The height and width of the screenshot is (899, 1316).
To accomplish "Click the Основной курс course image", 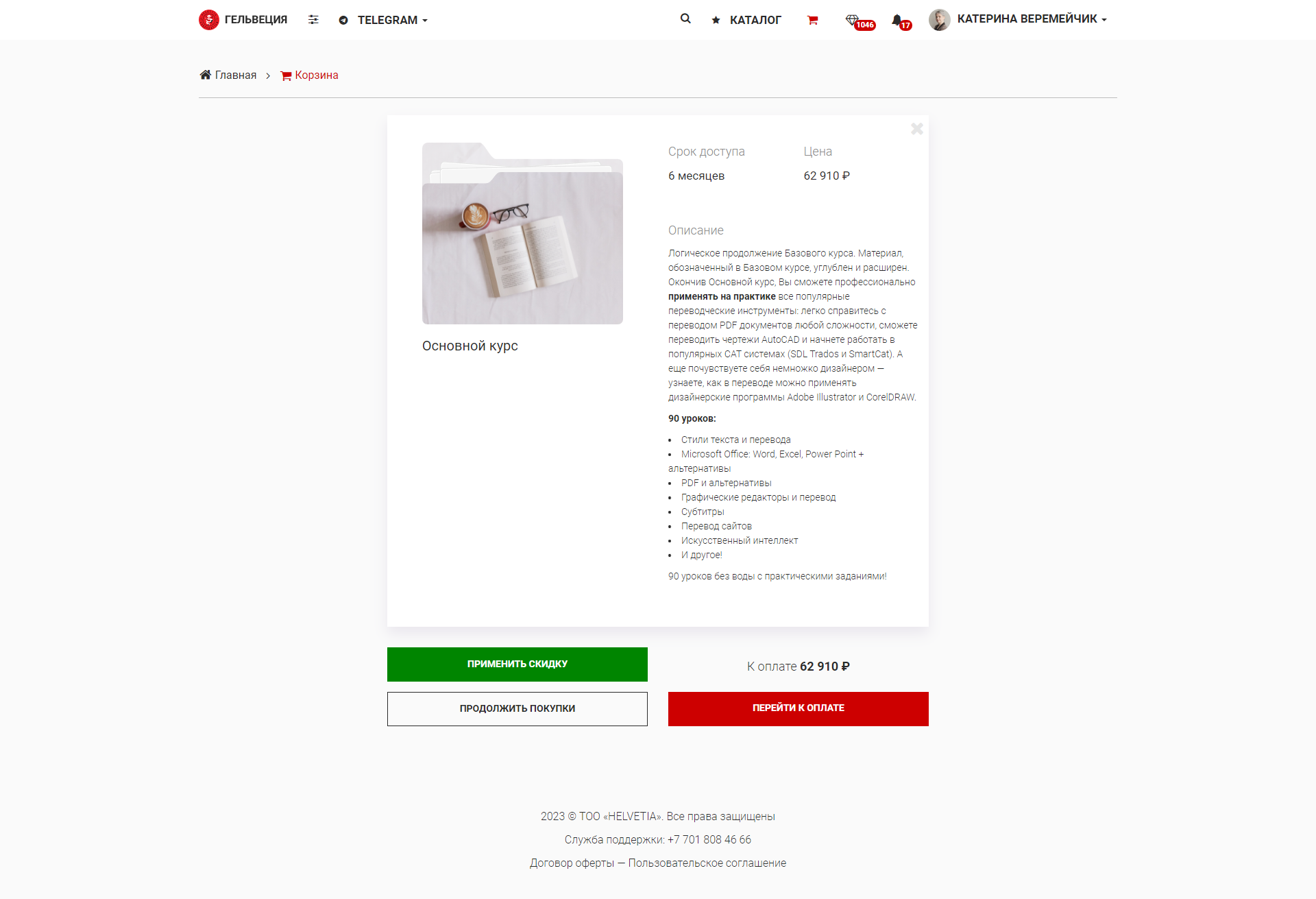I will coord(522,233).
